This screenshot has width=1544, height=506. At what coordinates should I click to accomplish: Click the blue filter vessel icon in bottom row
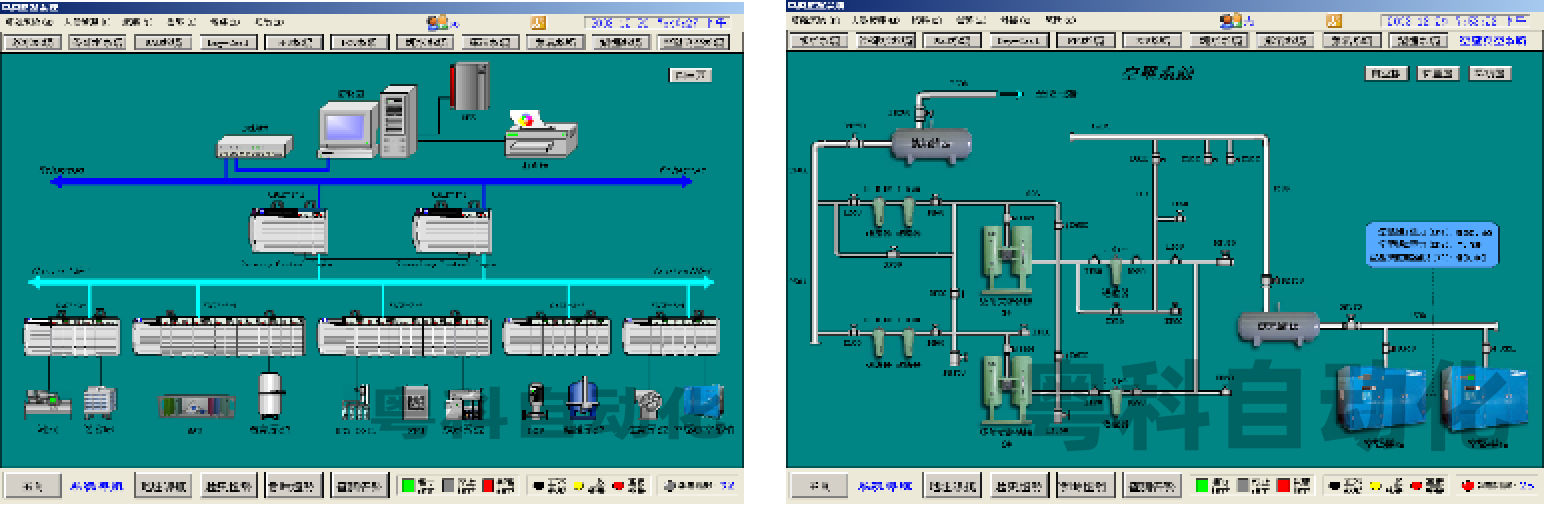click(581, 399)
